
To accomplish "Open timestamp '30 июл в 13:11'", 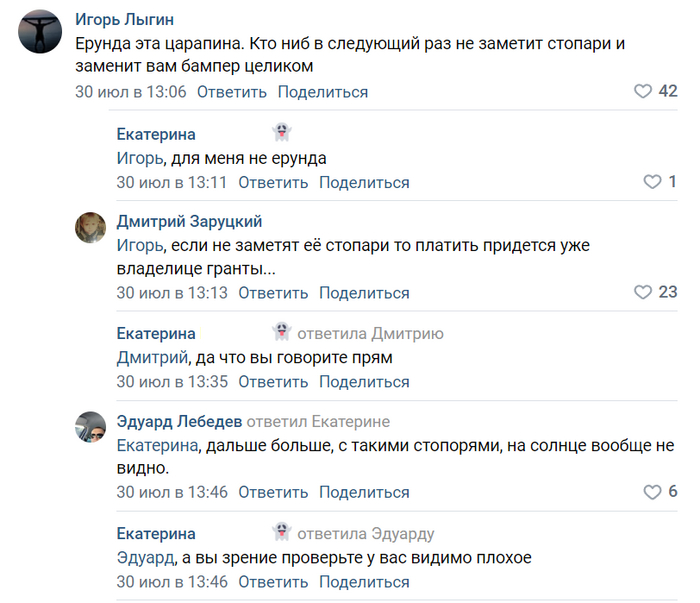I will tap(172, 182).
